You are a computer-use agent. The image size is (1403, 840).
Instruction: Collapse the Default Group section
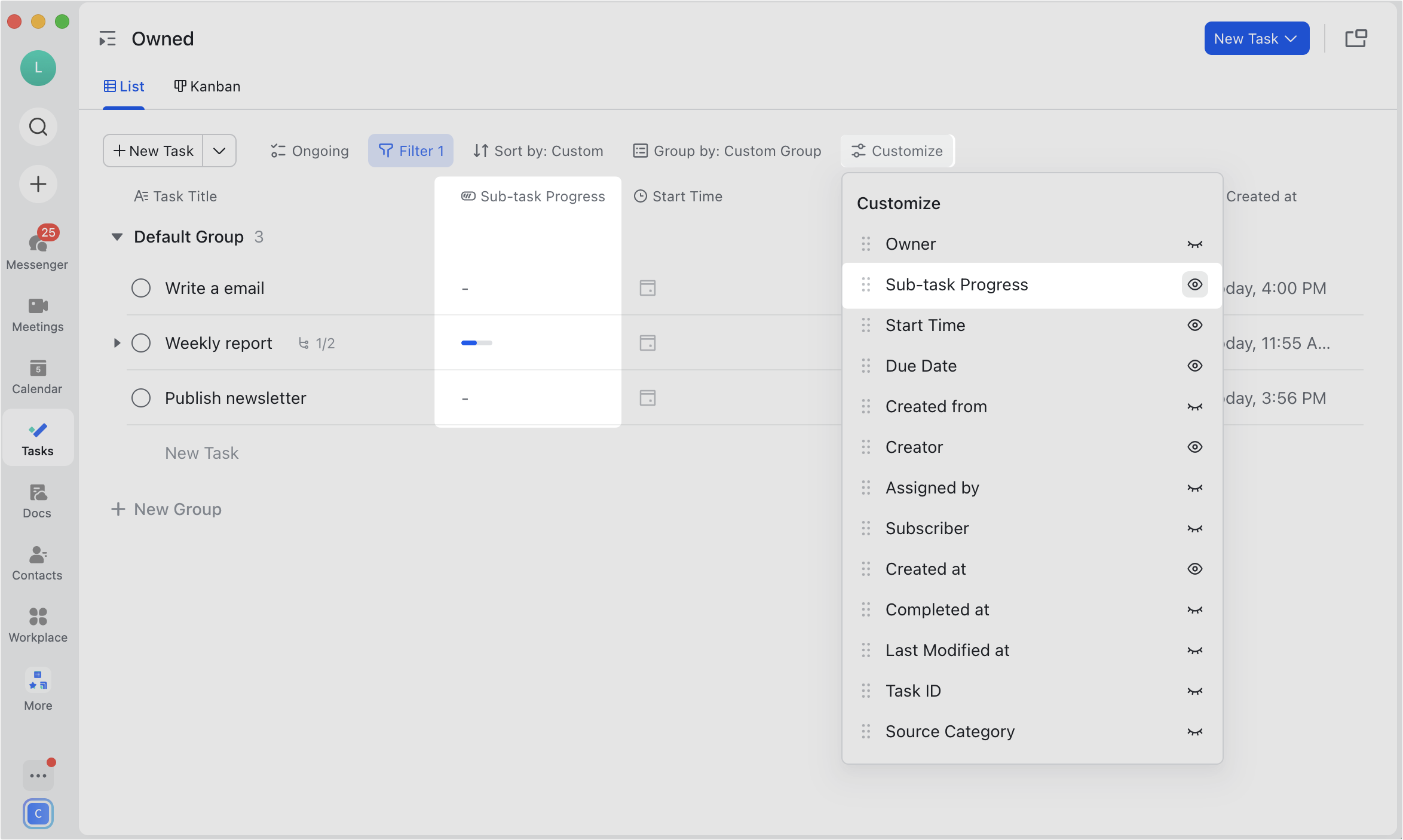click(x=117, y=237)
